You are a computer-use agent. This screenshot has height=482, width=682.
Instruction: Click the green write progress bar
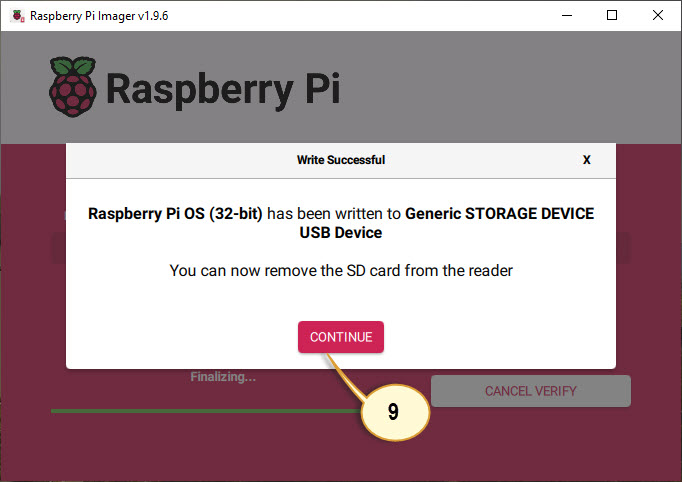[200, 410]
